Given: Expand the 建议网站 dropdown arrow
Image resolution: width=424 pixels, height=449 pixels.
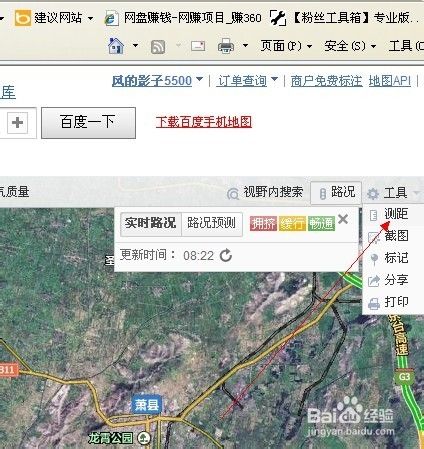Looking at the screenshot, I should pos(90,18).
